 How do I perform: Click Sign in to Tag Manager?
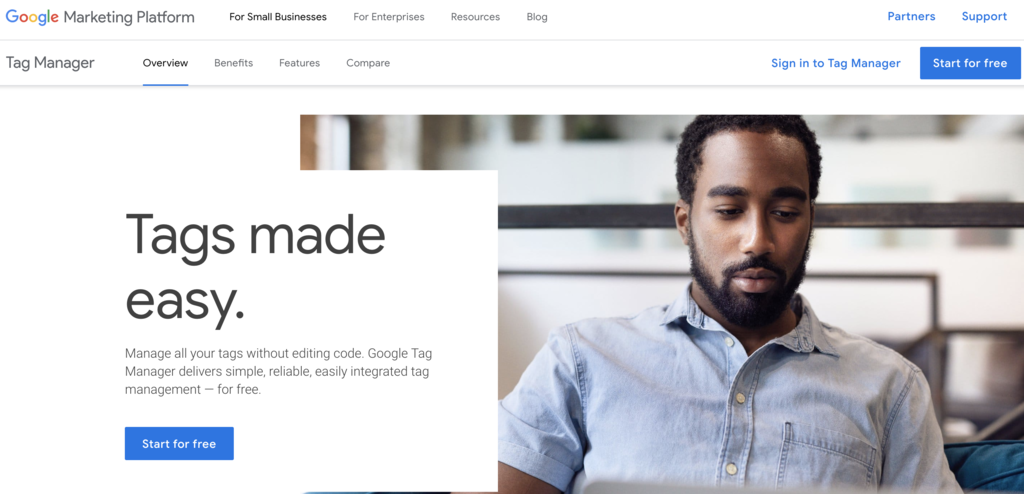(x=835, y=63)
